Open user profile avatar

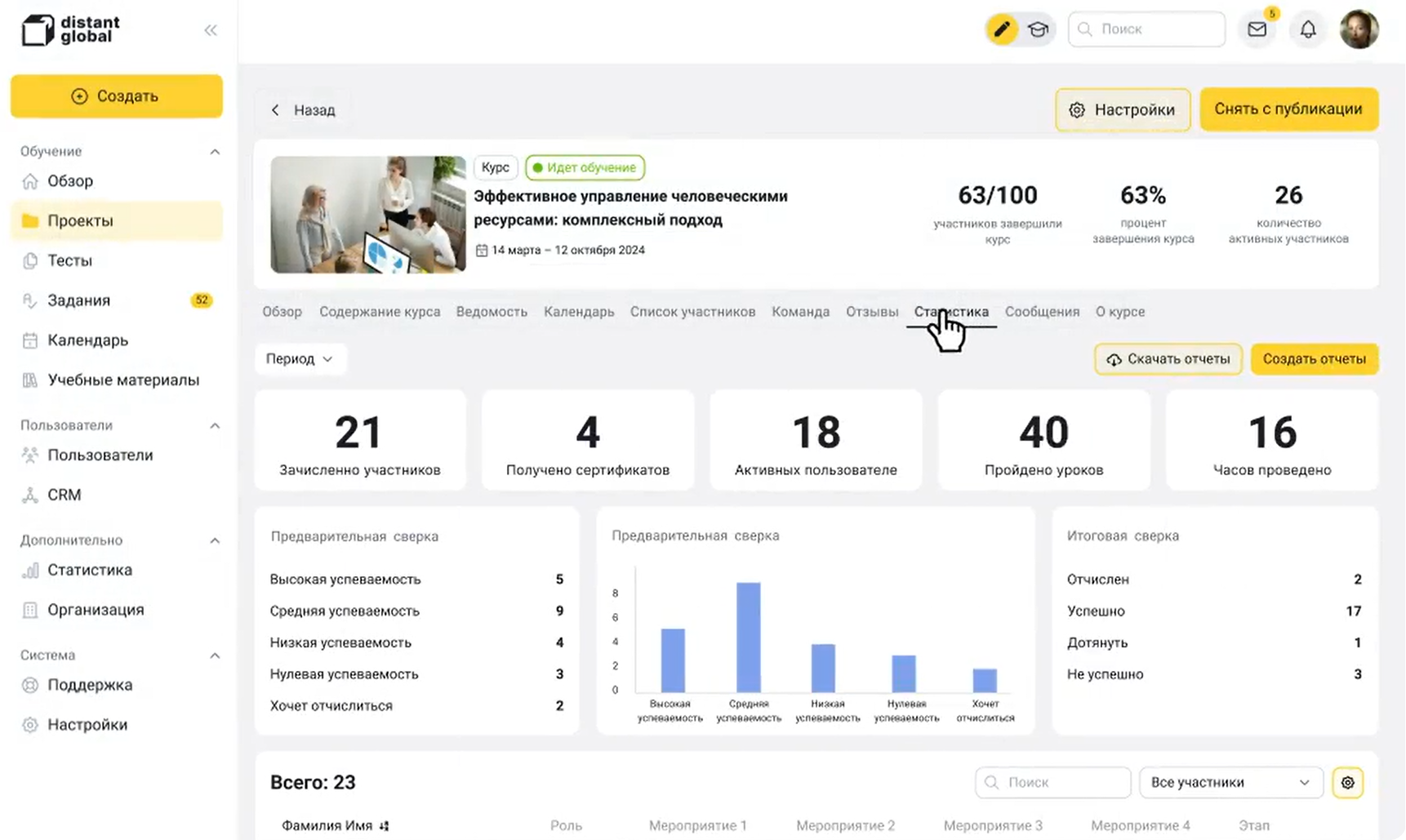(1359, 29)
